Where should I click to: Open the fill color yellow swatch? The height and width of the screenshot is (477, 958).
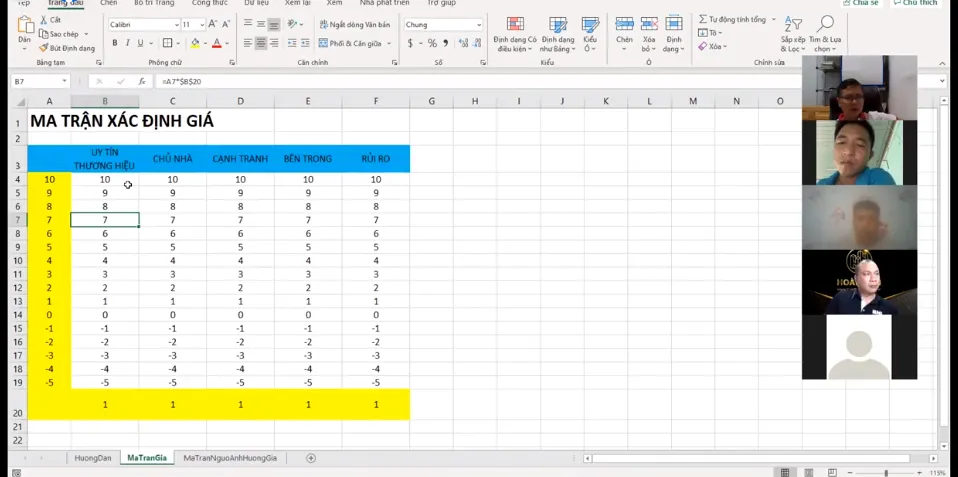point(195,43)
